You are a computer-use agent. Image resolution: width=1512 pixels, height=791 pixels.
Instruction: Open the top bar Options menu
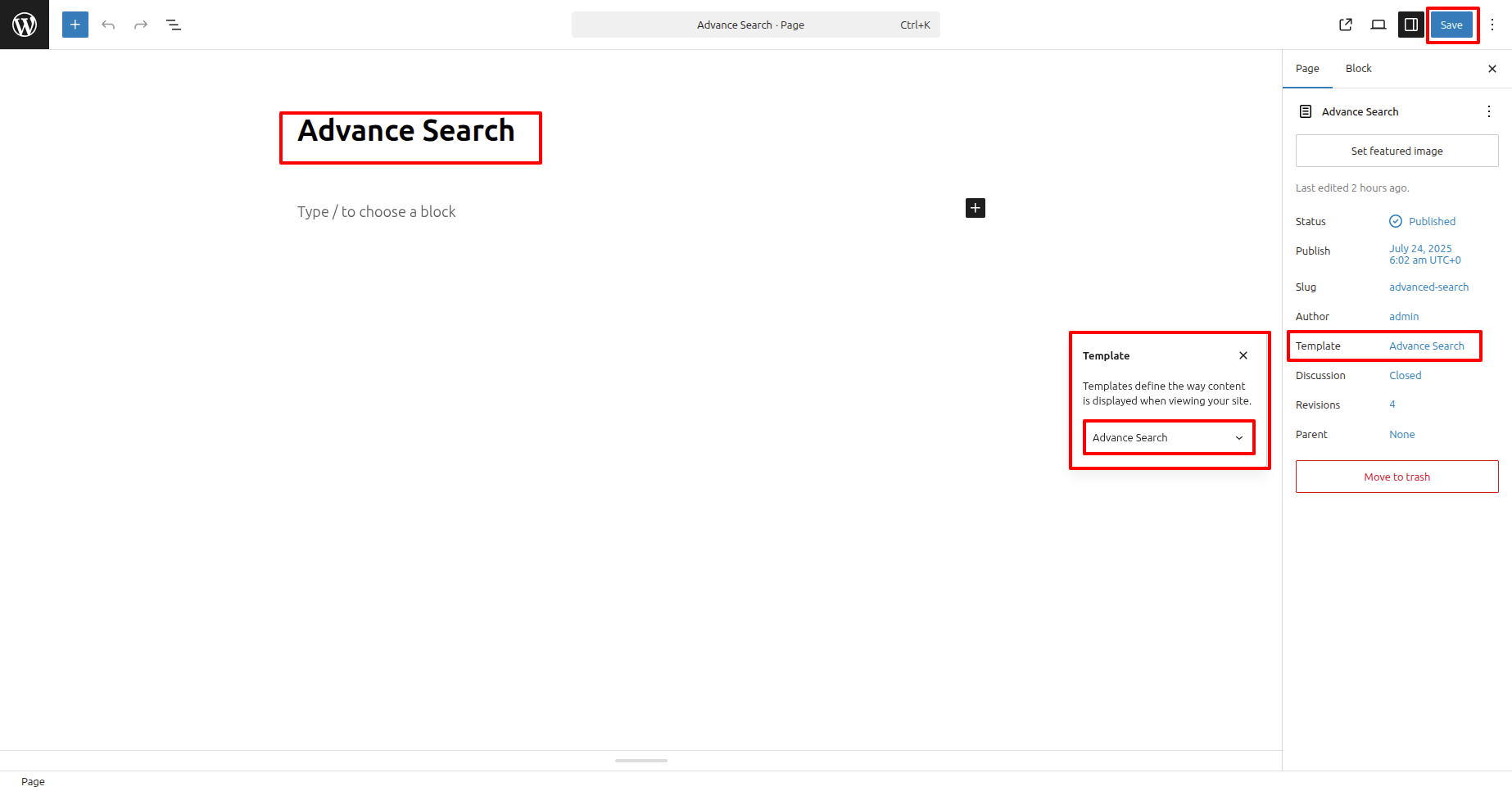(1492, 25)
